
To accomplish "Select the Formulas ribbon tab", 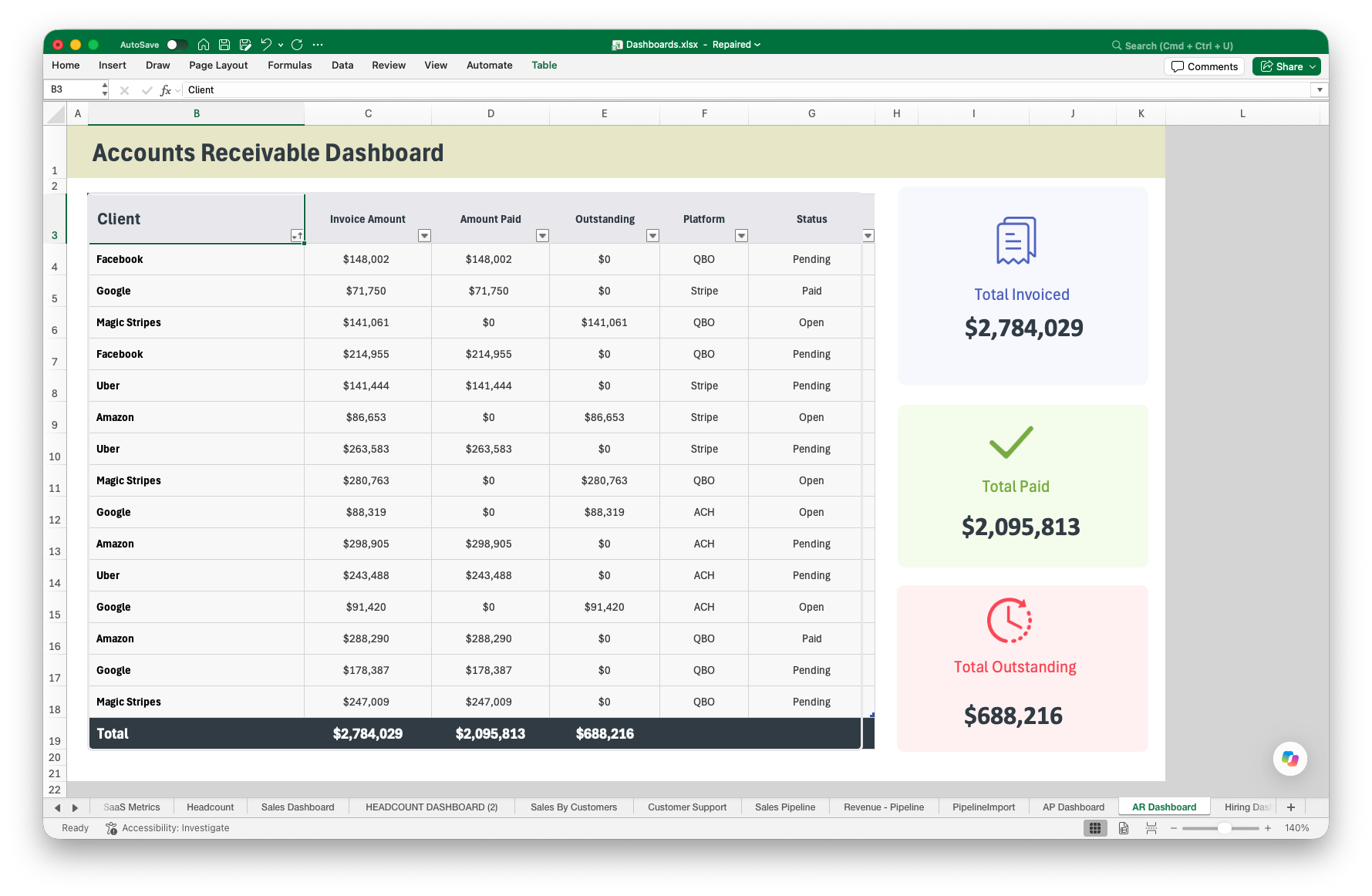I will 290,66.
